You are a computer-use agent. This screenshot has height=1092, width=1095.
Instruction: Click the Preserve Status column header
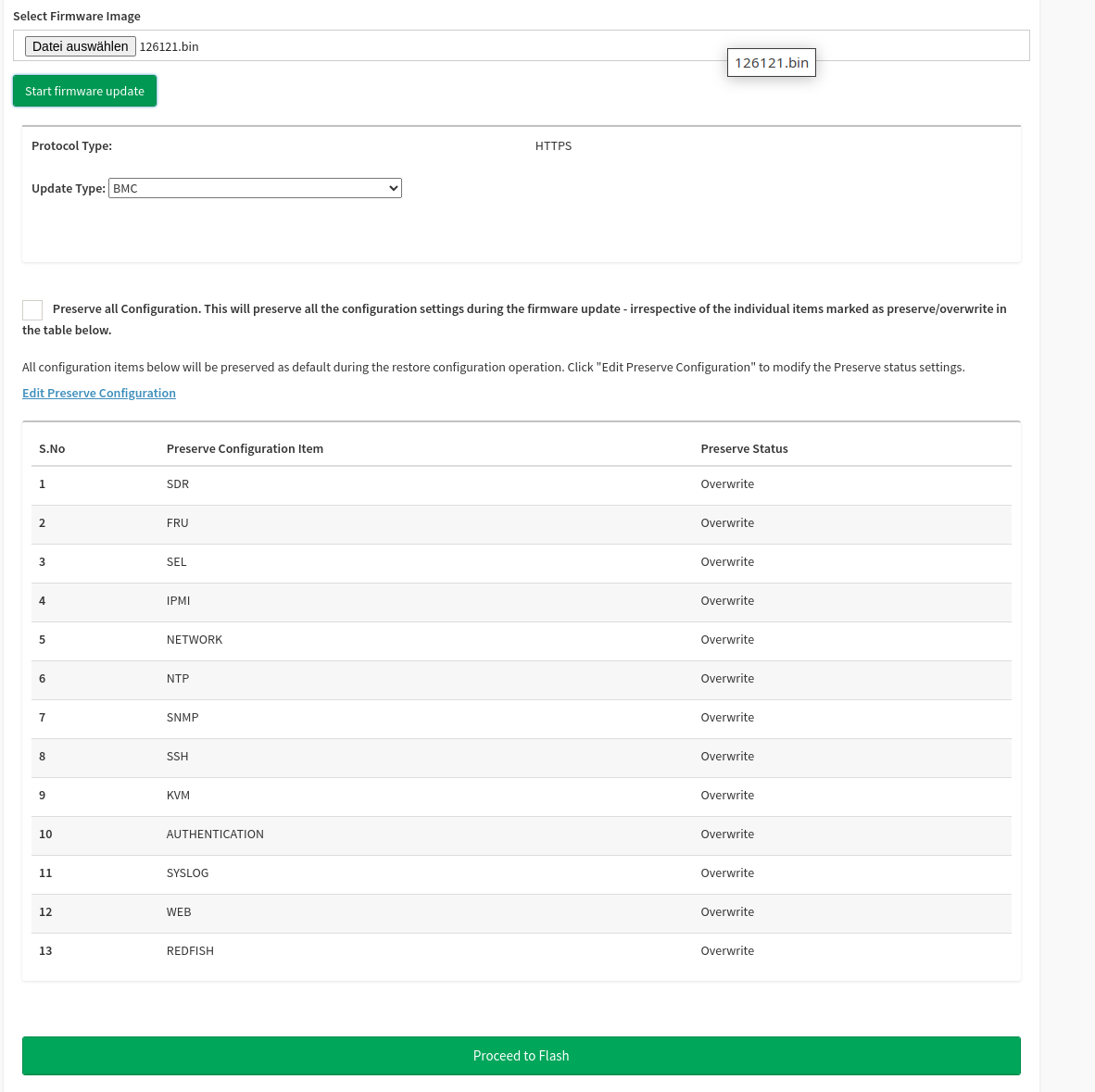click(x=744, y=448)
